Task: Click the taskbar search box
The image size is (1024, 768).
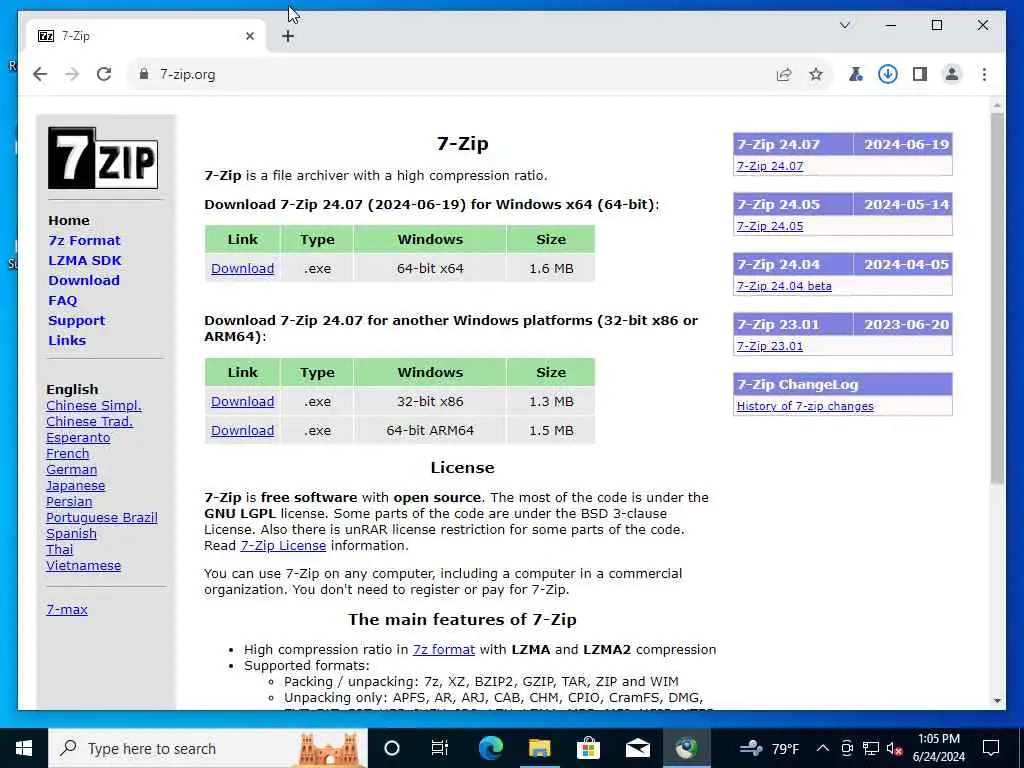Action: click(x=208, y=748)
